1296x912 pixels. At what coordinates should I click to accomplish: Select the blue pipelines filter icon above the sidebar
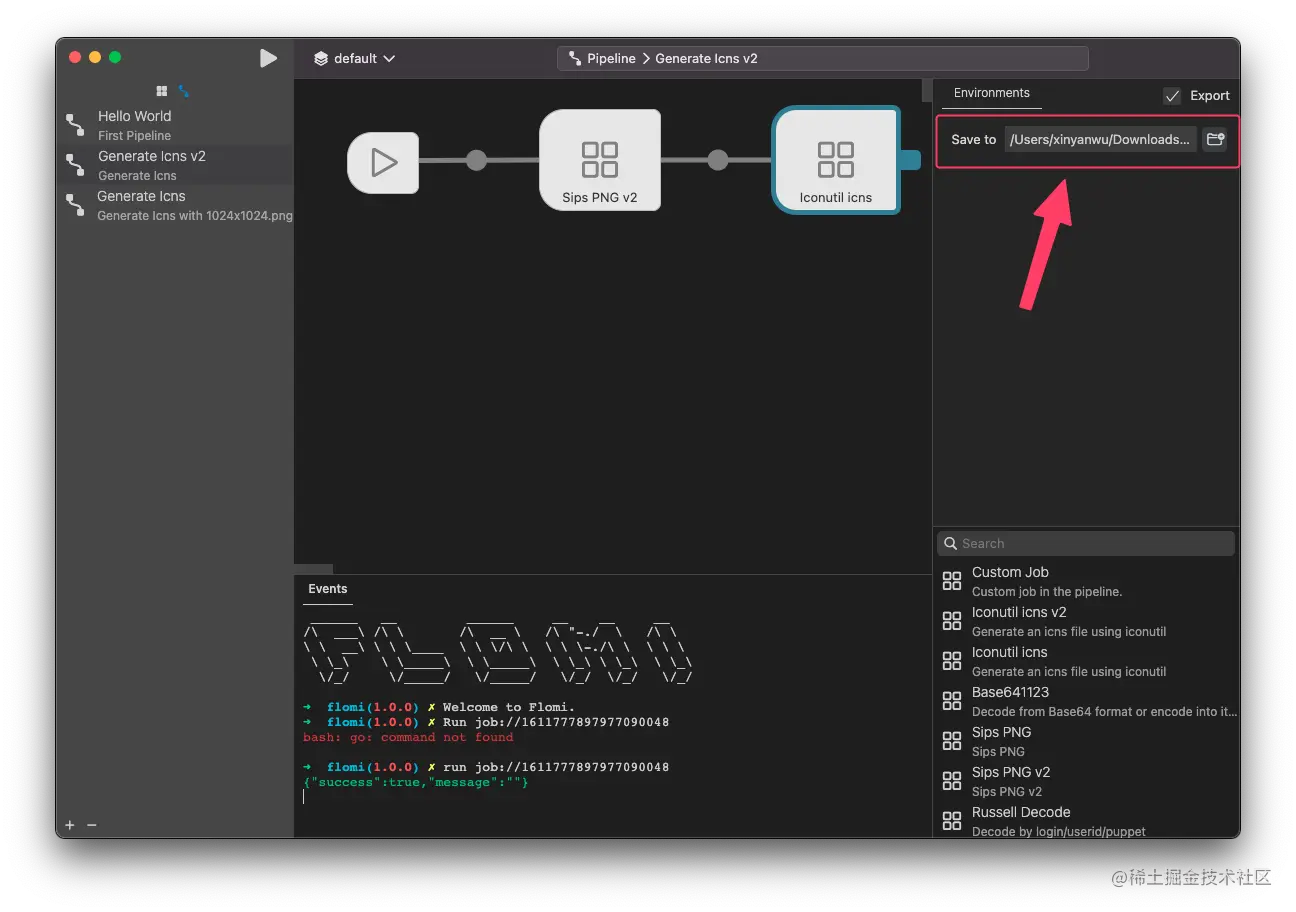[x=182, y=90]
